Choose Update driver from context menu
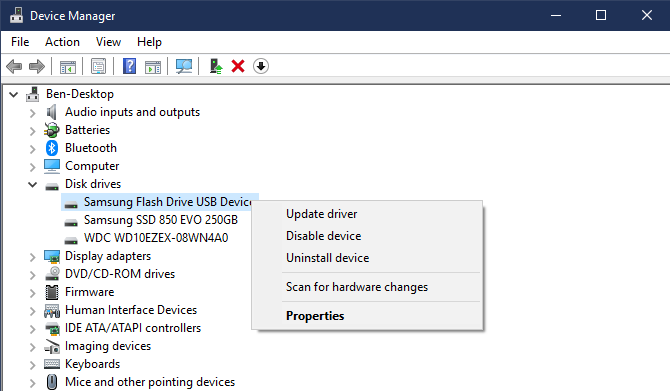Viewport: 670px width, 391px height. [321, 214]
